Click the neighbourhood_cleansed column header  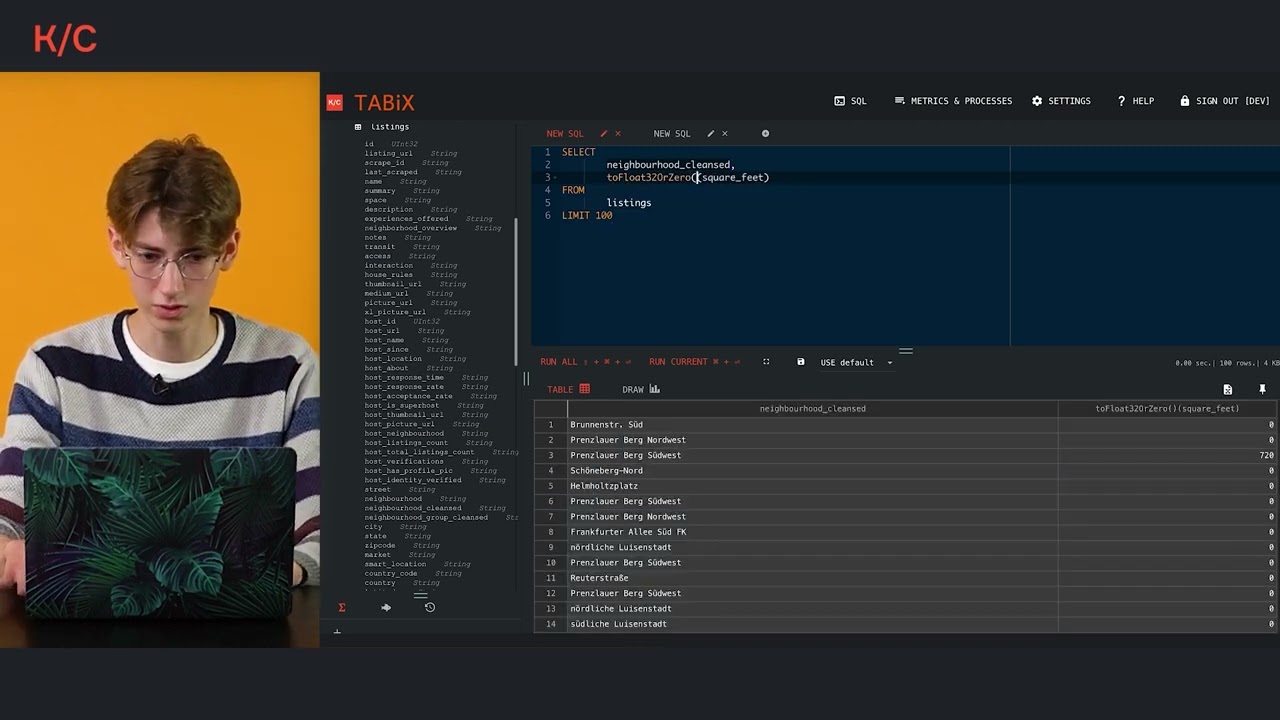[812, 408]
